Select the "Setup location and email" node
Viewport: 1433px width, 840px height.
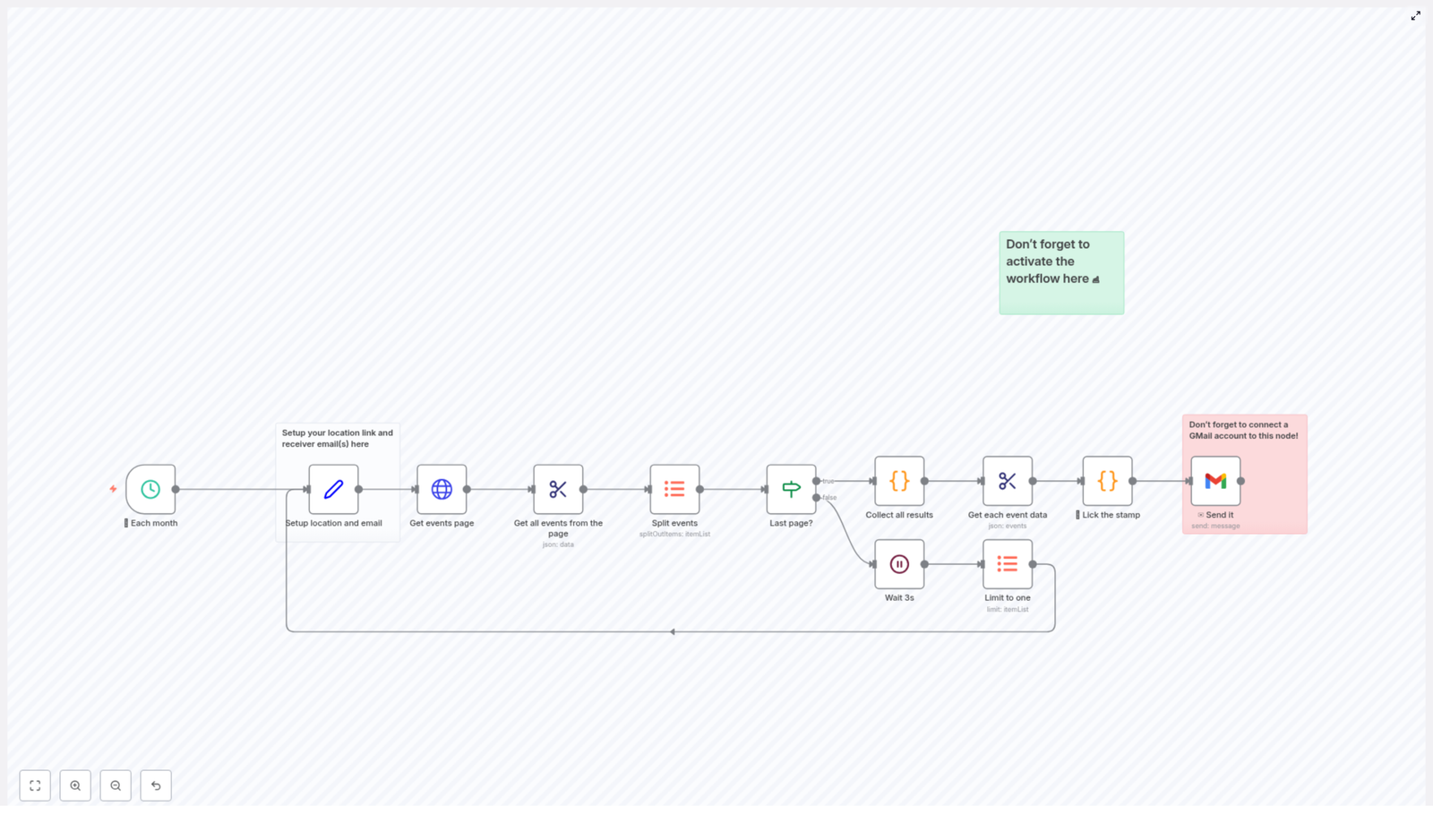[x=333, y=490]
